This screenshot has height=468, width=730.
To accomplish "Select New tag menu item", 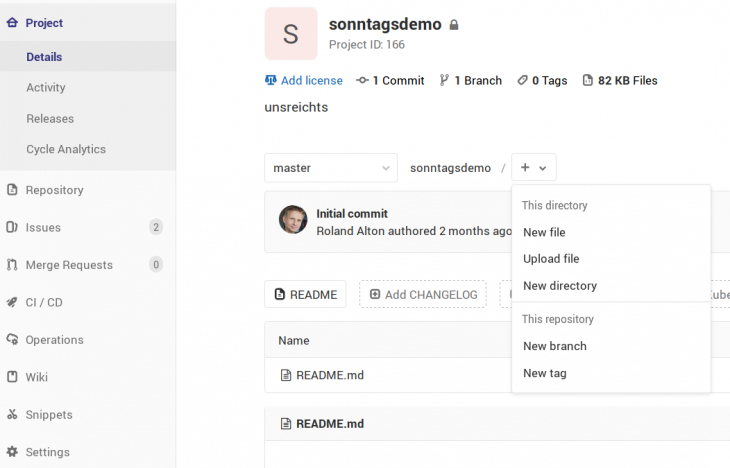I will coord(545,373).
